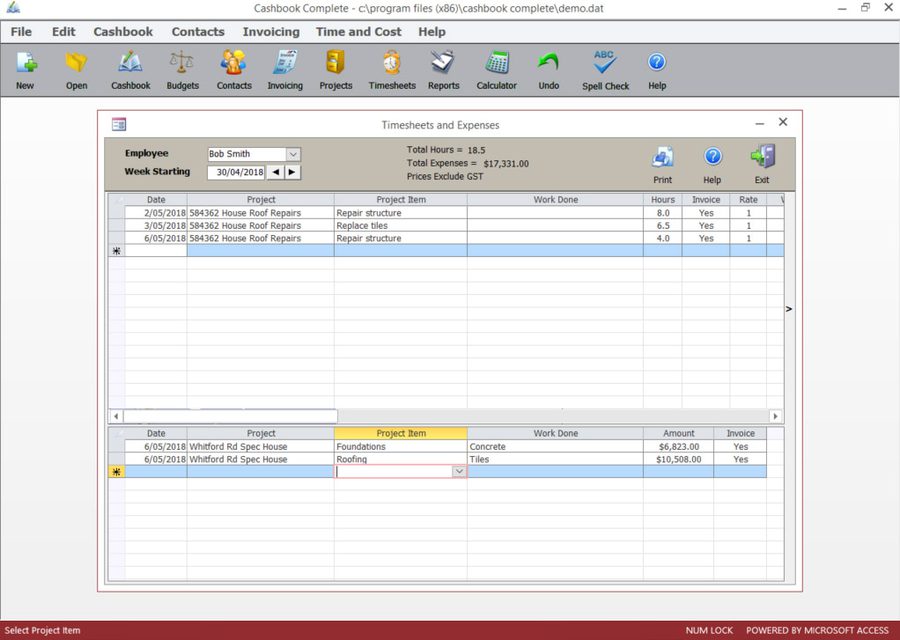This screenshot has width=900, height=640.
Task: Open the Time and Cost menu
Action: point(359,32)
